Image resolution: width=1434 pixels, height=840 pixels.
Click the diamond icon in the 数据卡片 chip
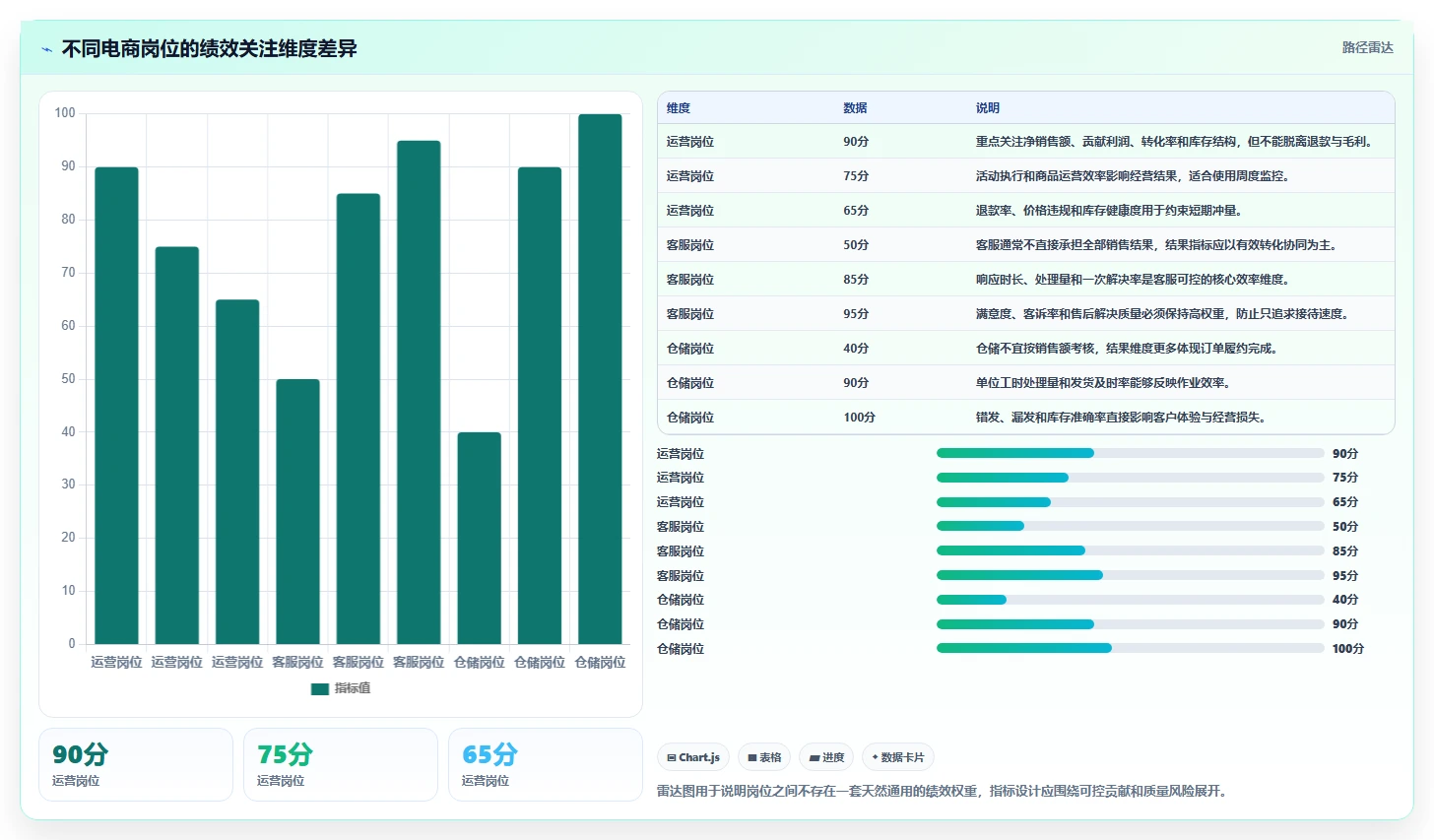tap(875, 757)
